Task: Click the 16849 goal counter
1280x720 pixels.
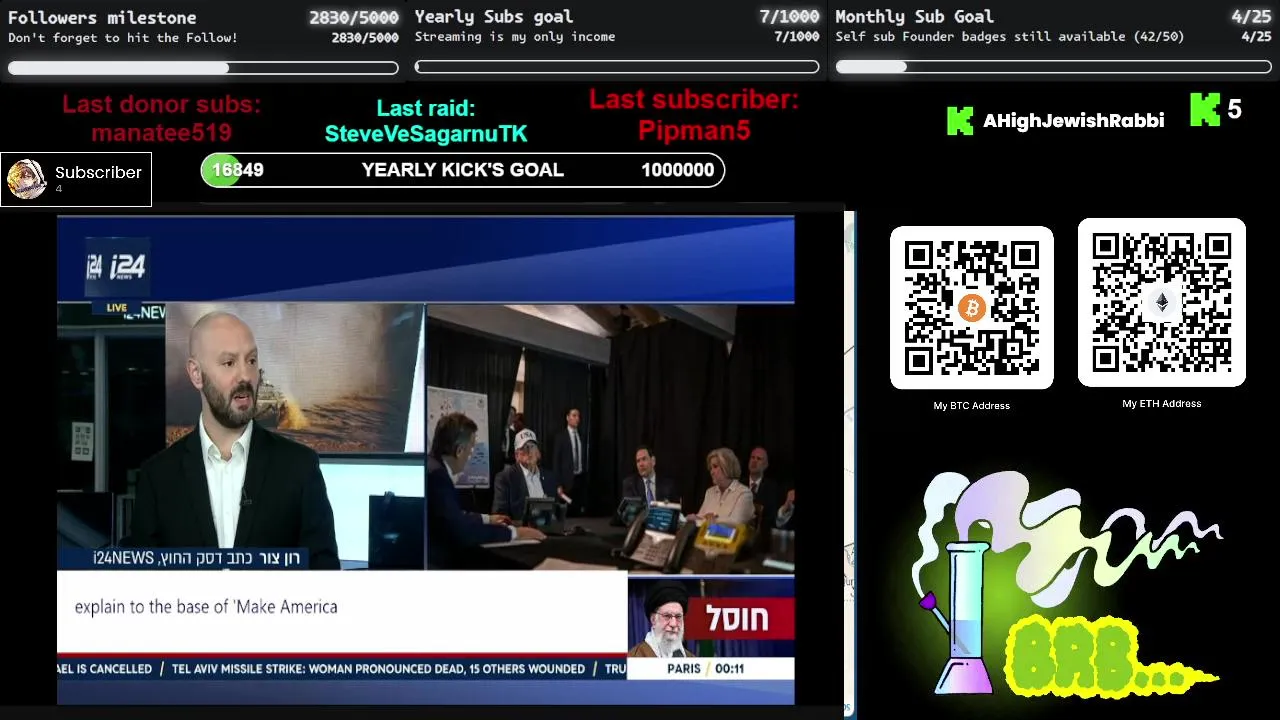Action: [x=238, y=170]
